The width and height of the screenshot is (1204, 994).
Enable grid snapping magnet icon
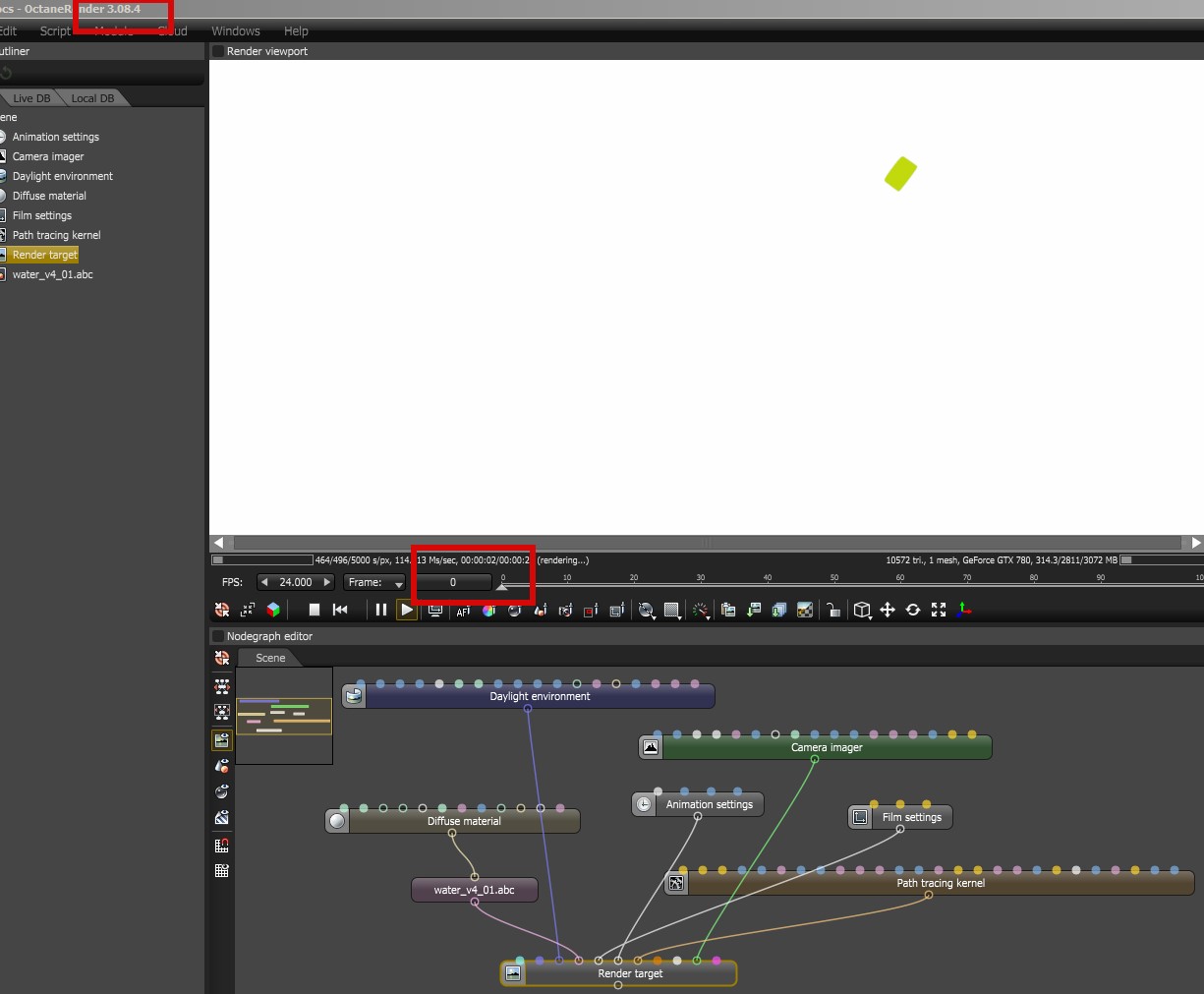click(222, 845)
